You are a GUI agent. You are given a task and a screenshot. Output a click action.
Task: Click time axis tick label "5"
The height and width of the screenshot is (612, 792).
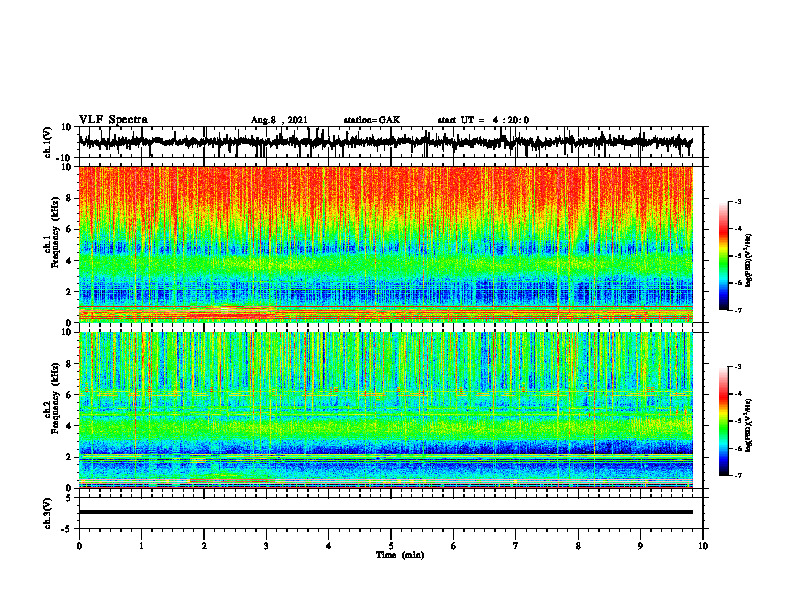[391, 546]
